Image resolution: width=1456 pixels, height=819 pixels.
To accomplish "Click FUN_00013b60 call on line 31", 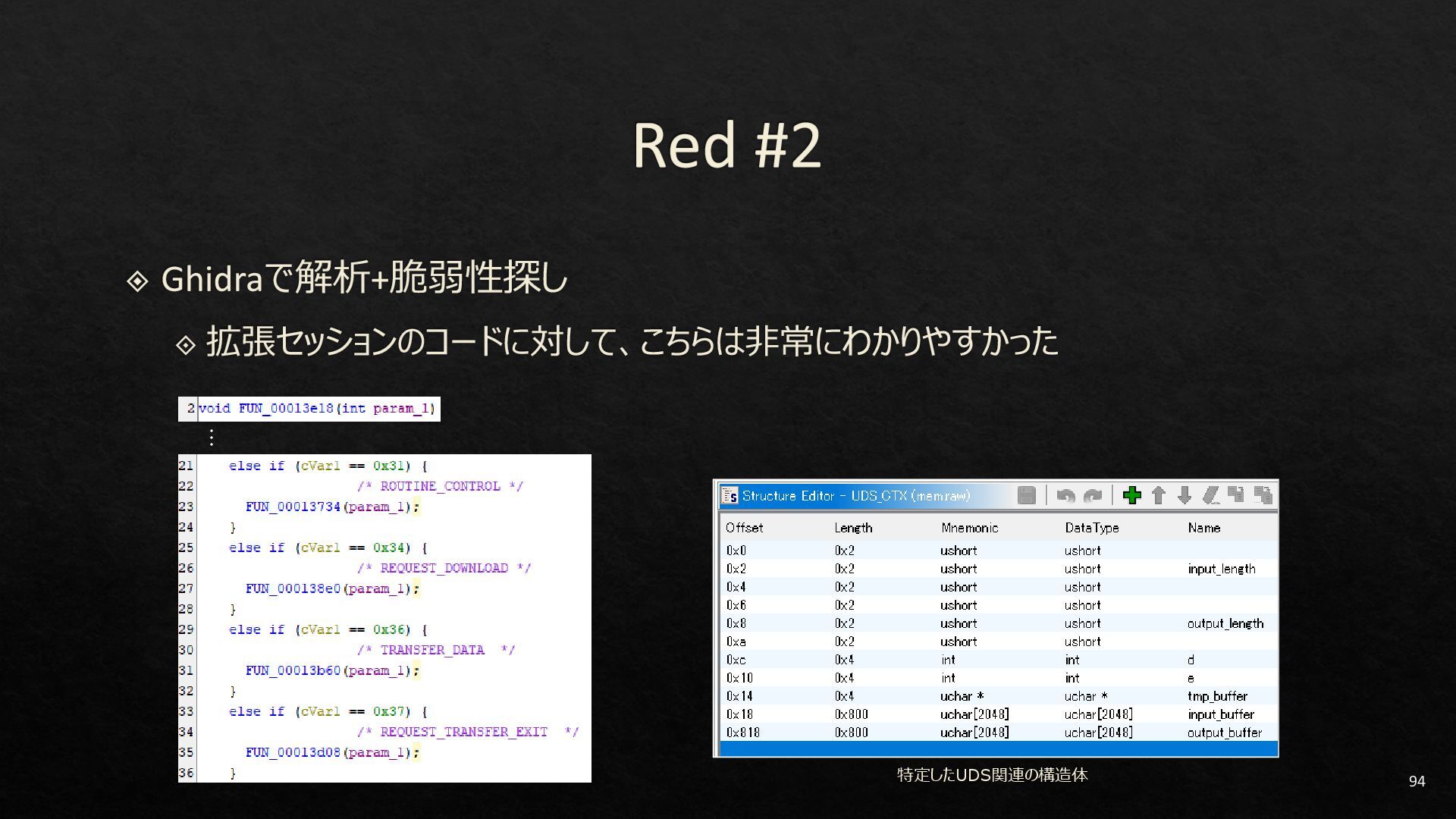I will 293,670.
